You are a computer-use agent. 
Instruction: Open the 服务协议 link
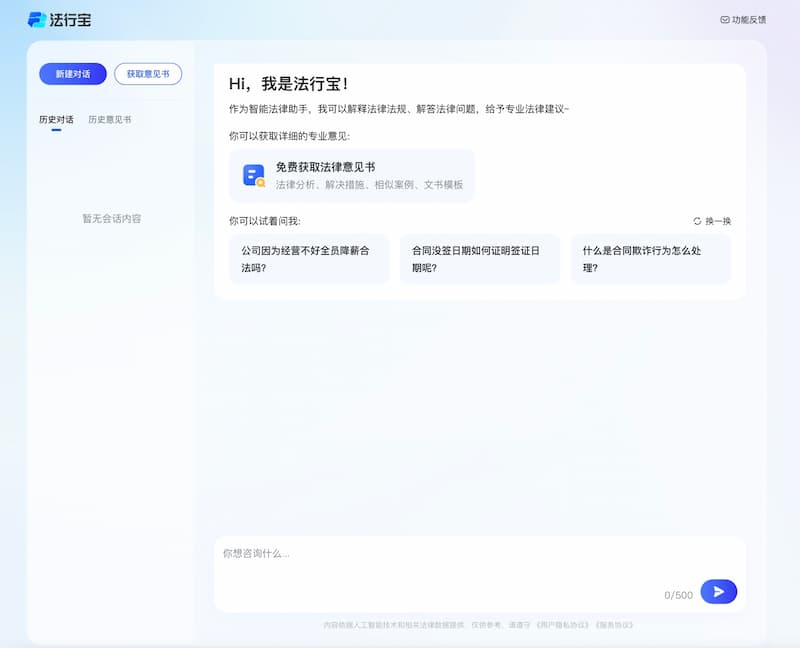click(613, 625)
